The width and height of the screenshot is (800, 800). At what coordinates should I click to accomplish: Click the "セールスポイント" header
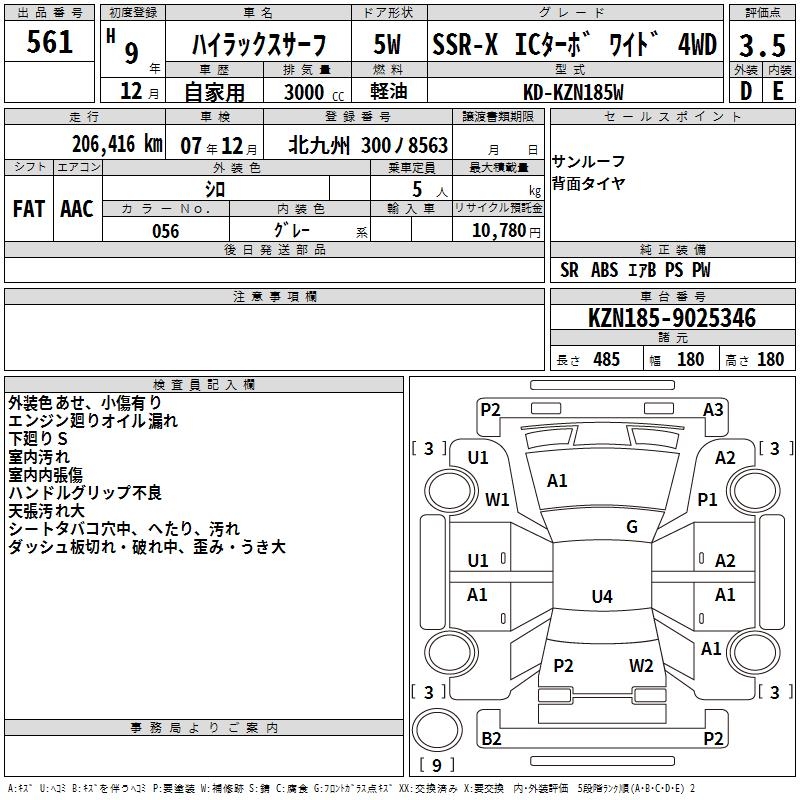tap(672, 116)
